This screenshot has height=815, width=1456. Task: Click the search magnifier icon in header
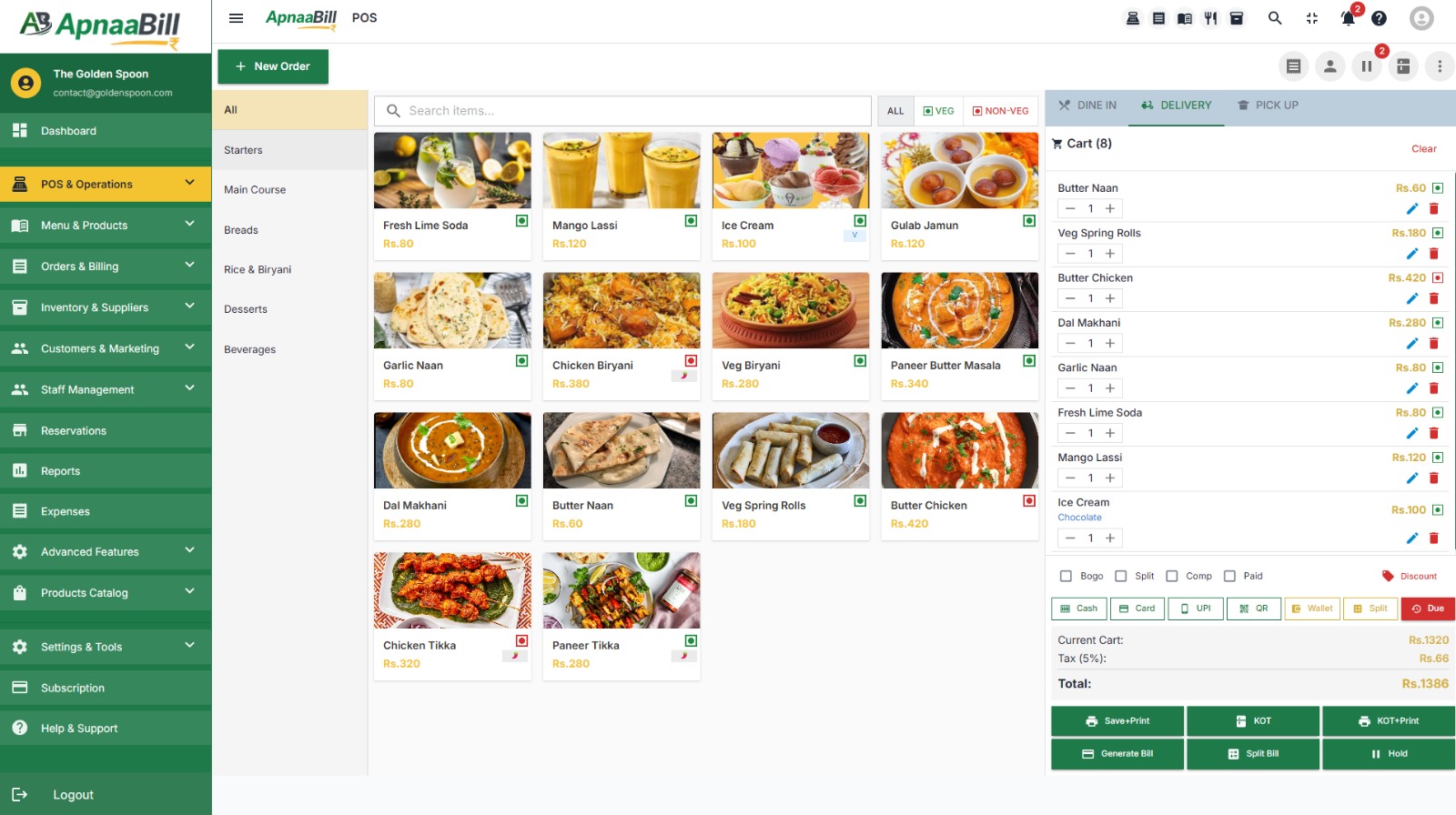pos(1275,18)
